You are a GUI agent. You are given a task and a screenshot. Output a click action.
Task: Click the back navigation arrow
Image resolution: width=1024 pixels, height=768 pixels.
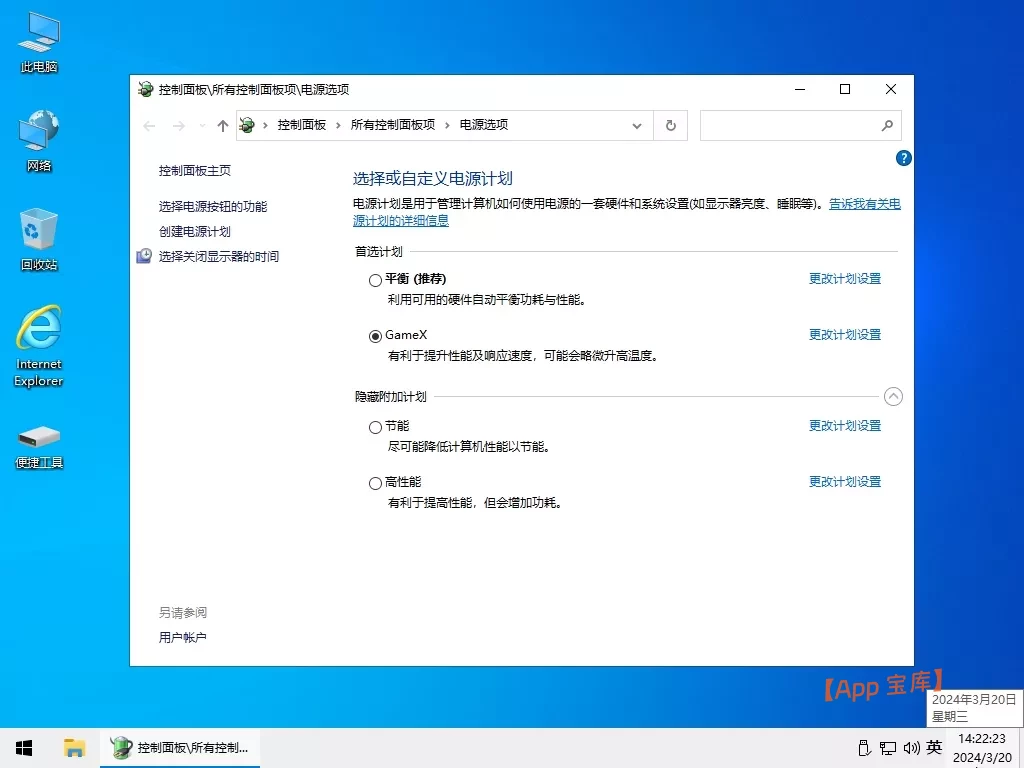(149, 125)
